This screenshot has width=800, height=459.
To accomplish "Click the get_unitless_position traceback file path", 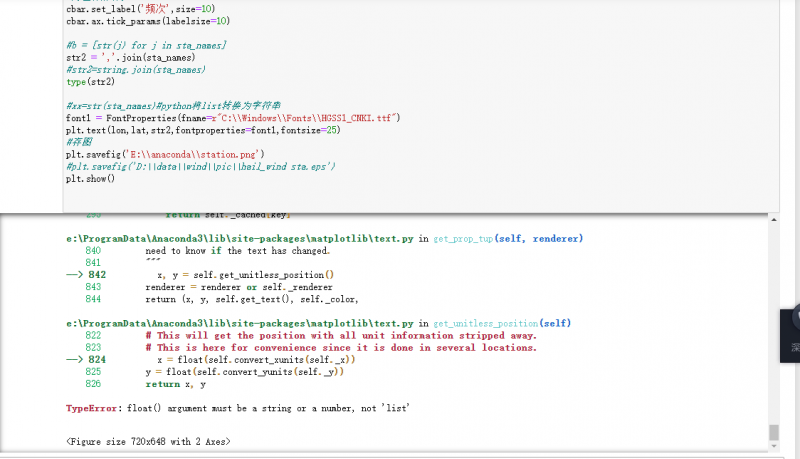I will coord(238,324).
